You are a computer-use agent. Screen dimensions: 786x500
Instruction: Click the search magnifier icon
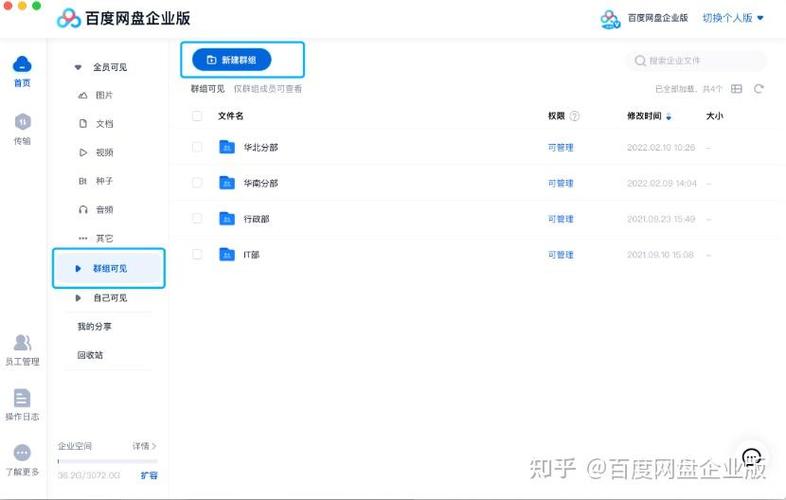tap(640, 61)
